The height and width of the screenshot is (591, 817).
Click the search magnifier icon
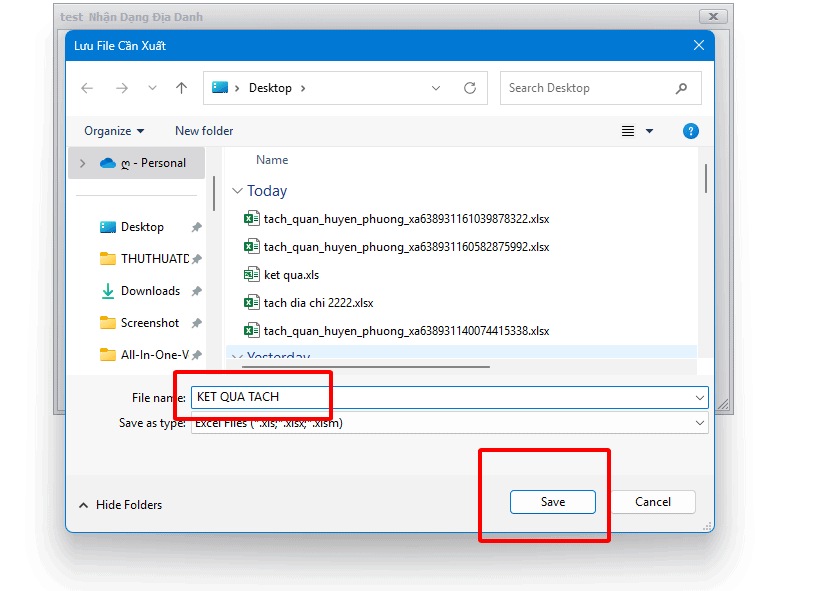[682, 88]
